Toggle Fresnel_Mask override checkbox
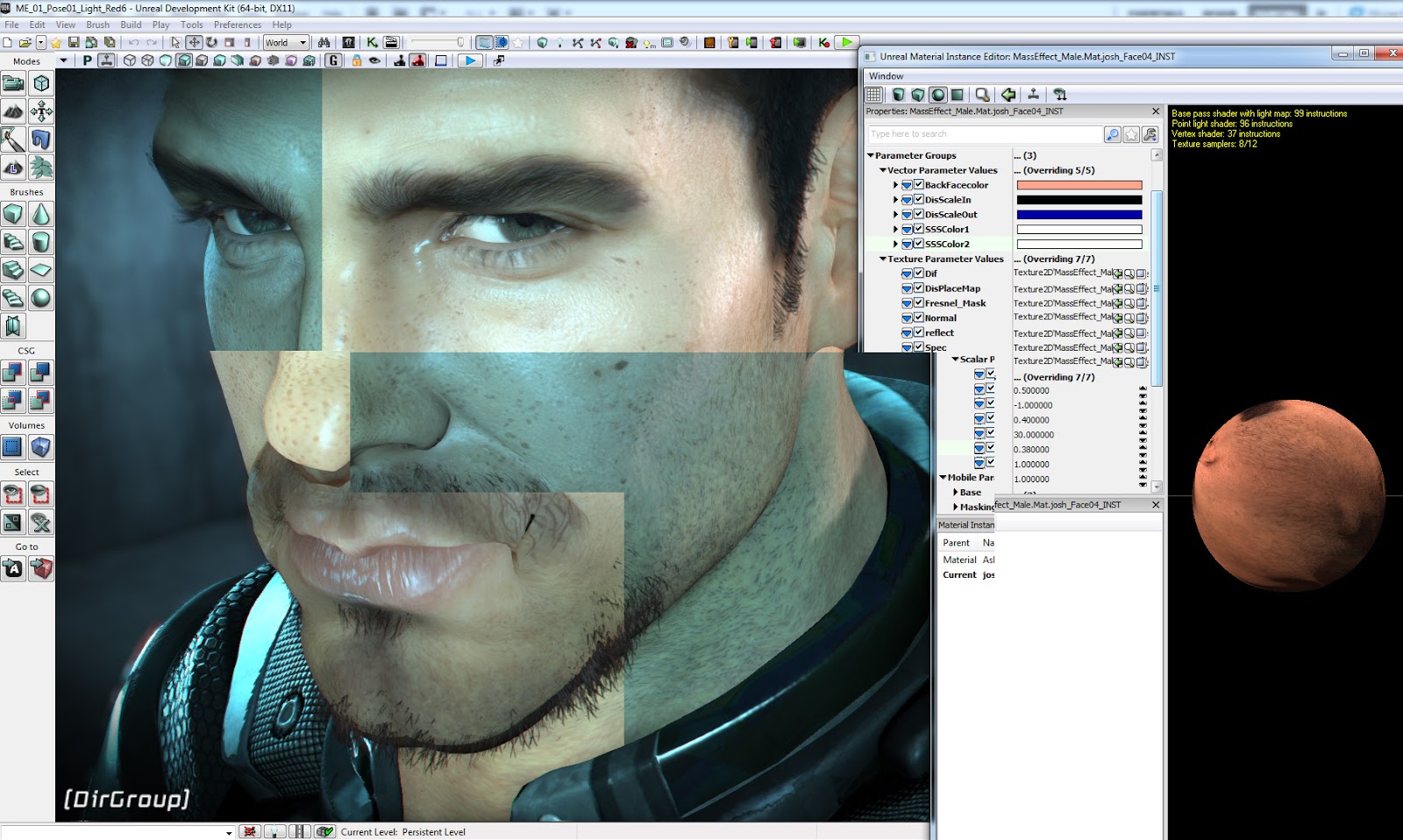 click(919, 303)
